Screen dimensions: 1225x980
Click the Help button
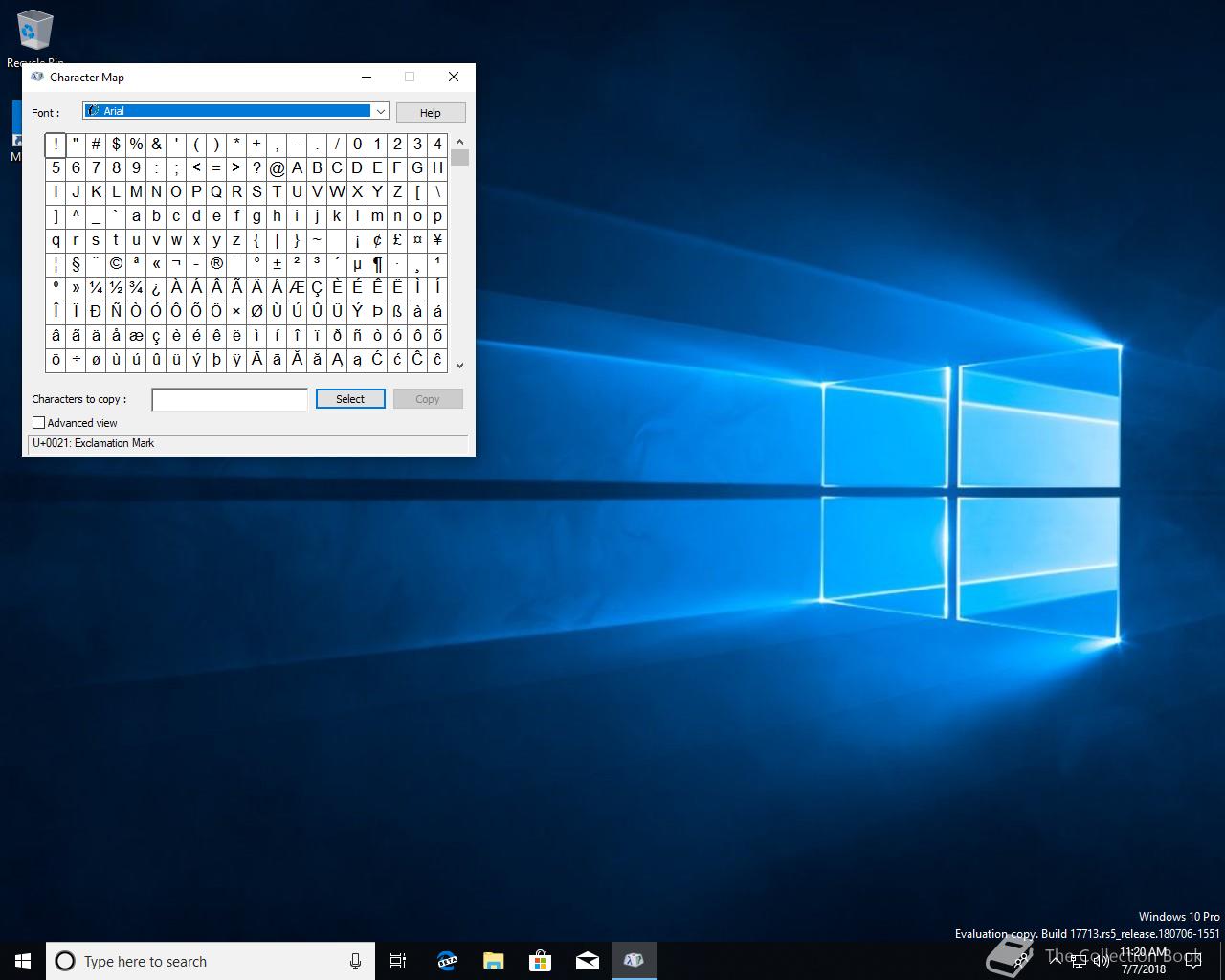(431, 113)
